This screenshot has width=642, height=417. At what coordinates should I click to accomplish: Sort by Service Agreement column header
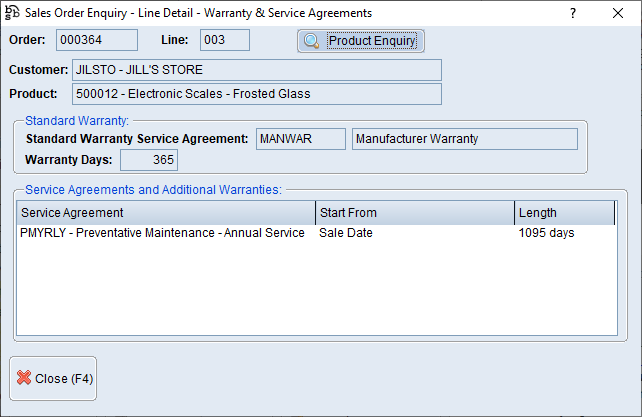pos(165,213)
